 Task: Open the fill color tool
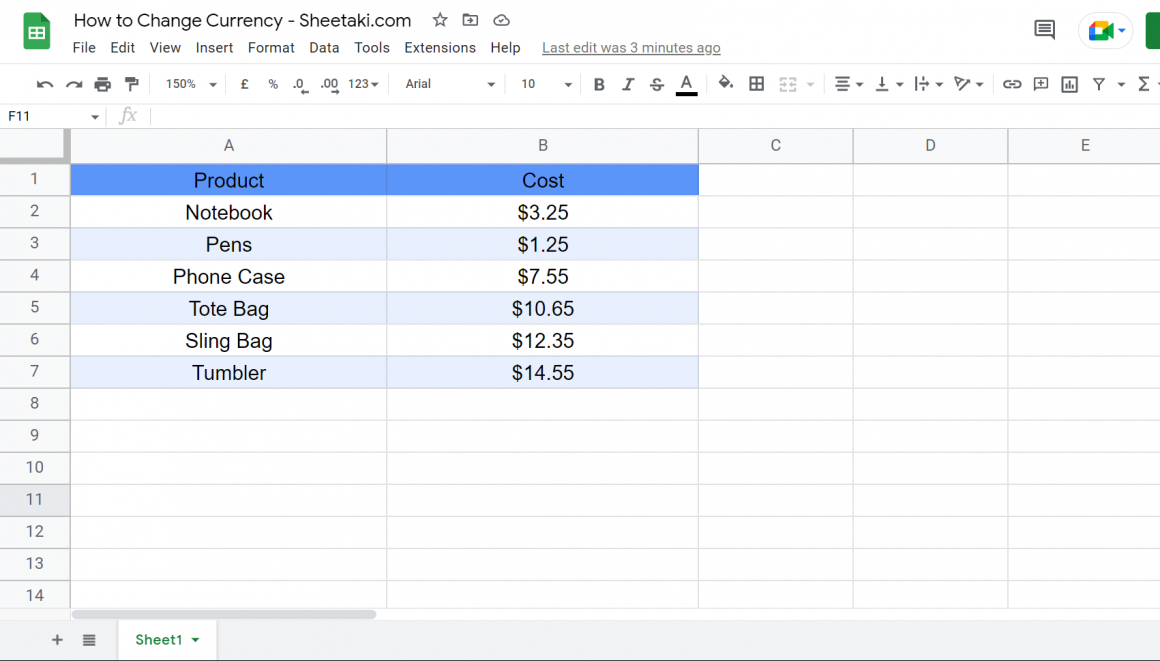(x=725, y=84)
